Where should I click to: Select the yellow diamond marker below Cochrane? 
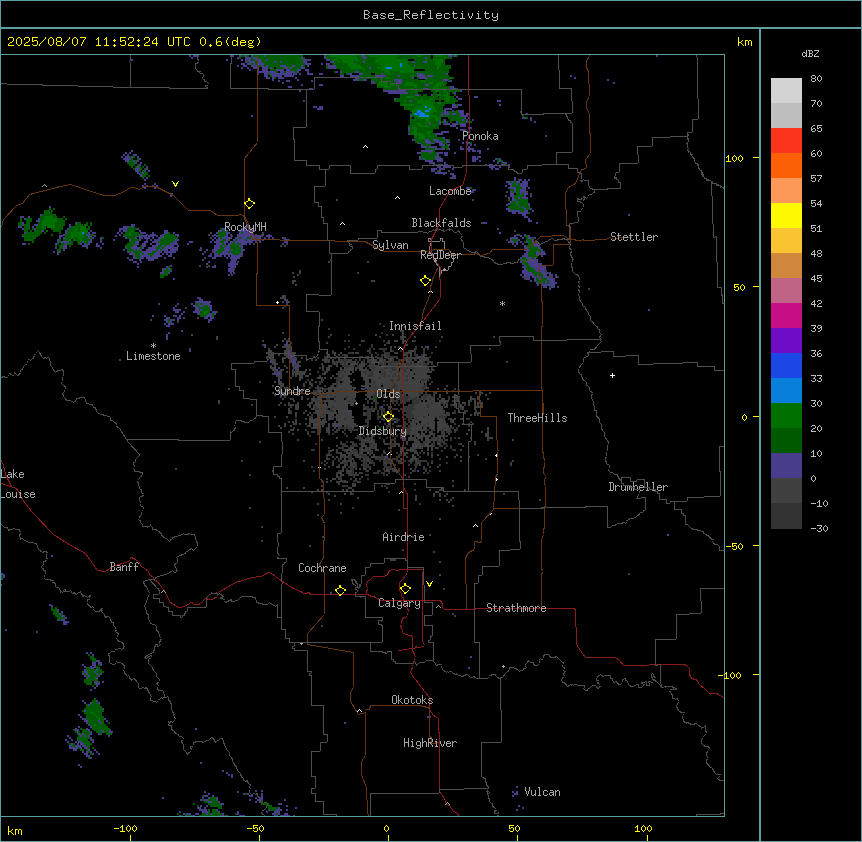click(x=340, y=590)
